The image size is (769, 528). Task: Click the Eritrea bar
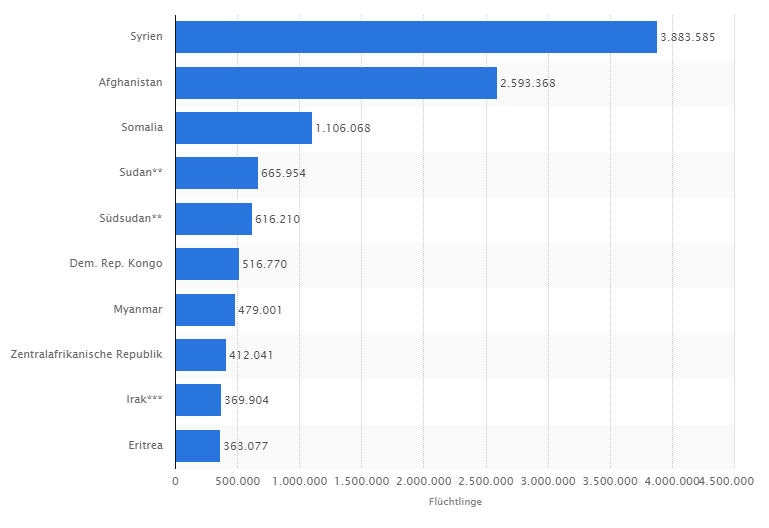tap(198, 446)
